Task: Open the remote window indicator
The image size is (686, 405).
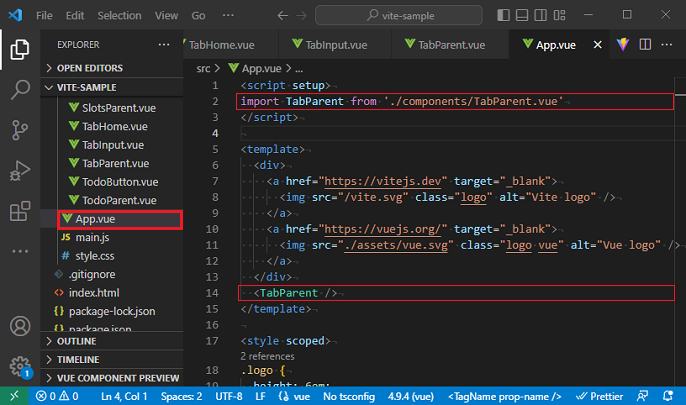Action: click(14, 396)
